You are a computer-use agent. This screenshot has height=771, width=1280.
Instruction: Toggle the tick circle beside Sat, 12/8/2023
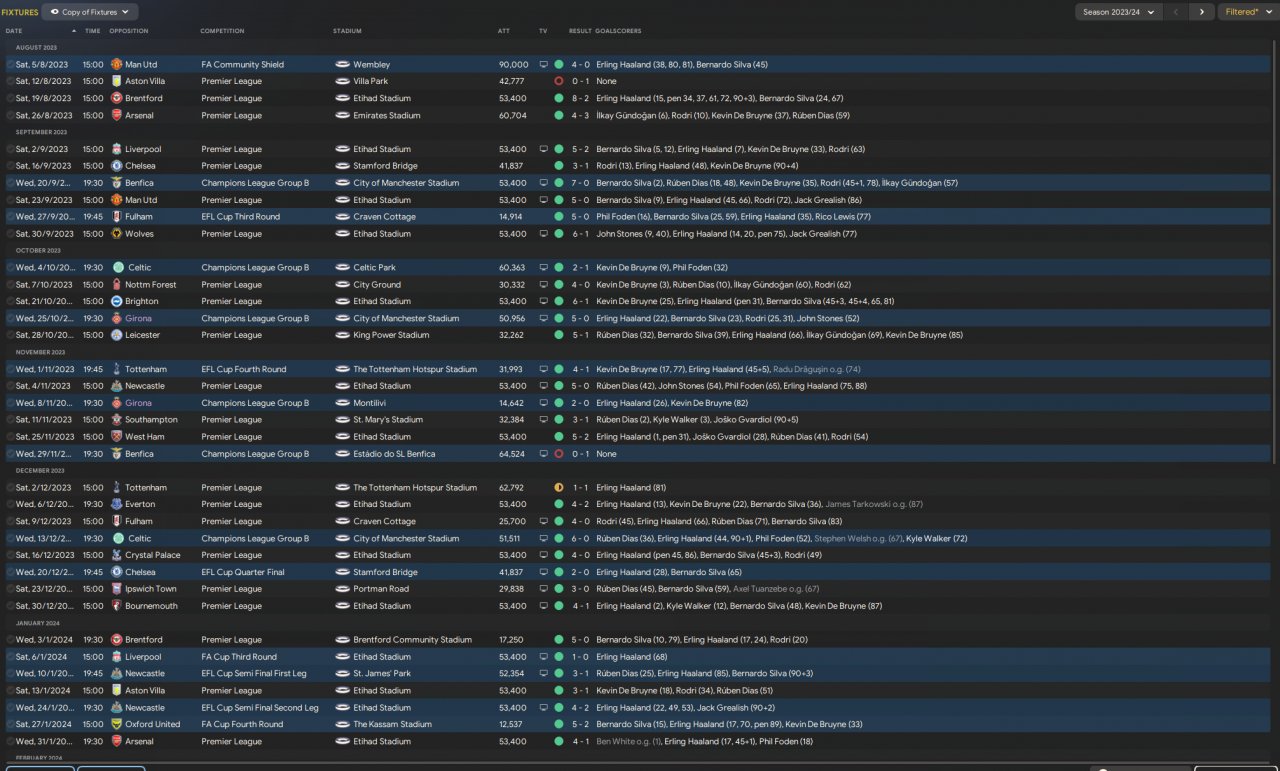tap(11, 81)
